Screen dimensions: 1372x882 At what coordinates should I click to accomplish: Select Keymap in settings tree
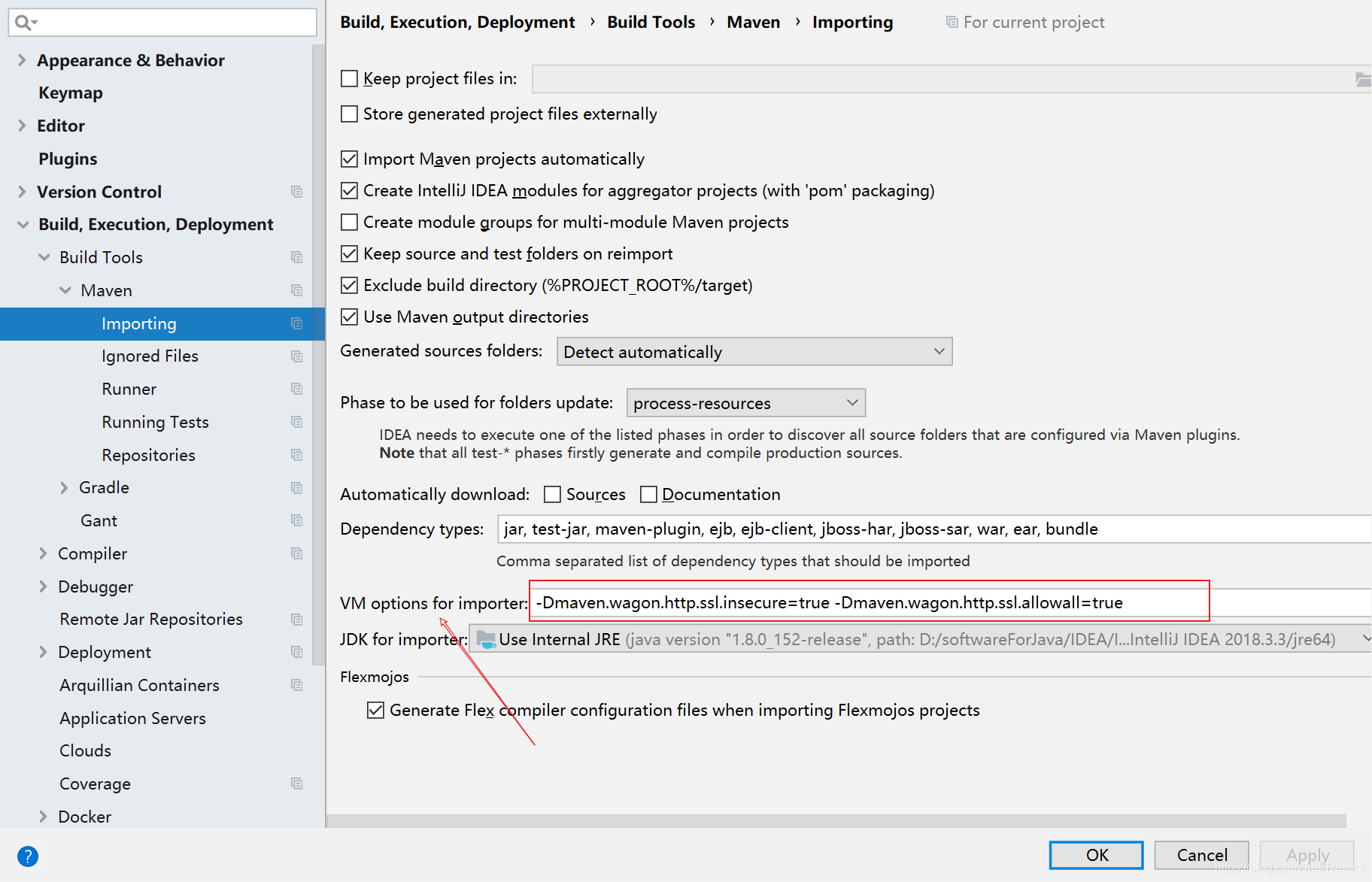[71, 93]
